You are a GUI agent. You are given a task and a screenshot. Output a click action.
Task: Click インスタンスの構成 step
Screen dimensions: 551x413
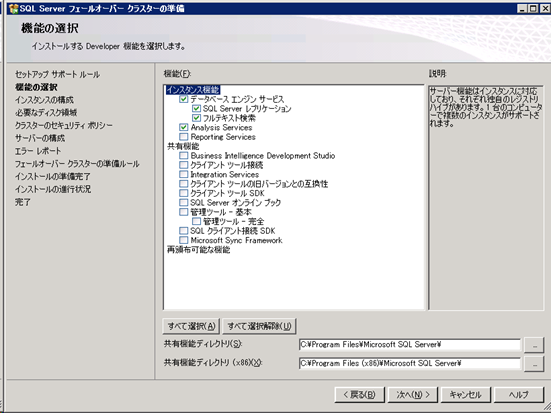[x=44, y=100]
